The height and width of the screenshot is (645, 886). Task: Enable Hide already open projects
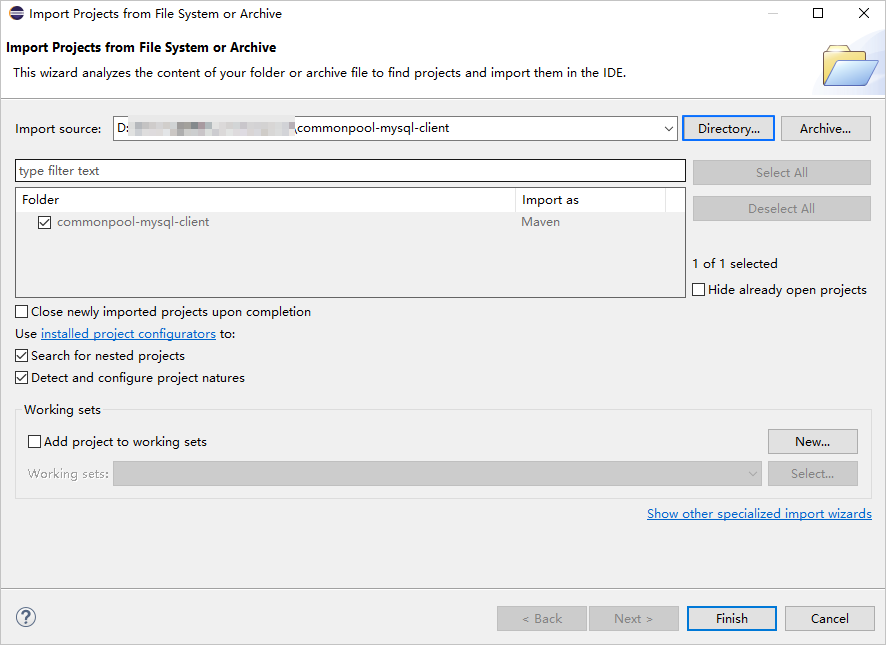click(x=699, y=290)
